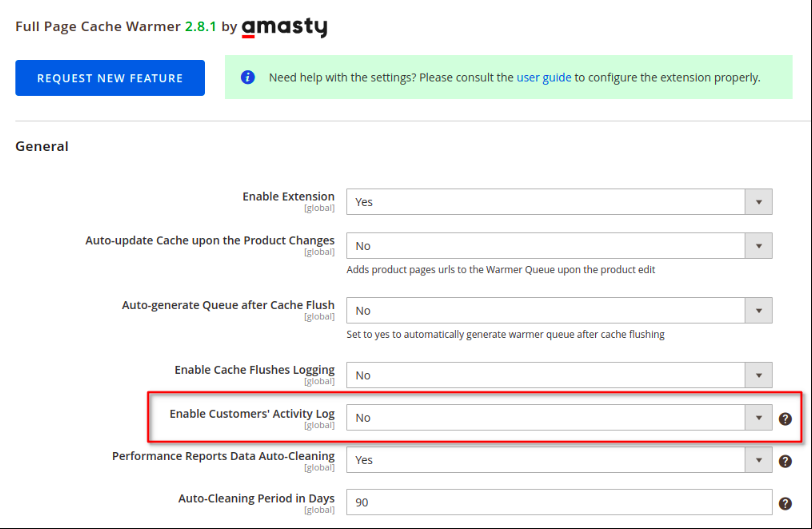Click the amasty logo
This screenshot has width=812, height=529.
click(x=284, y=27)
